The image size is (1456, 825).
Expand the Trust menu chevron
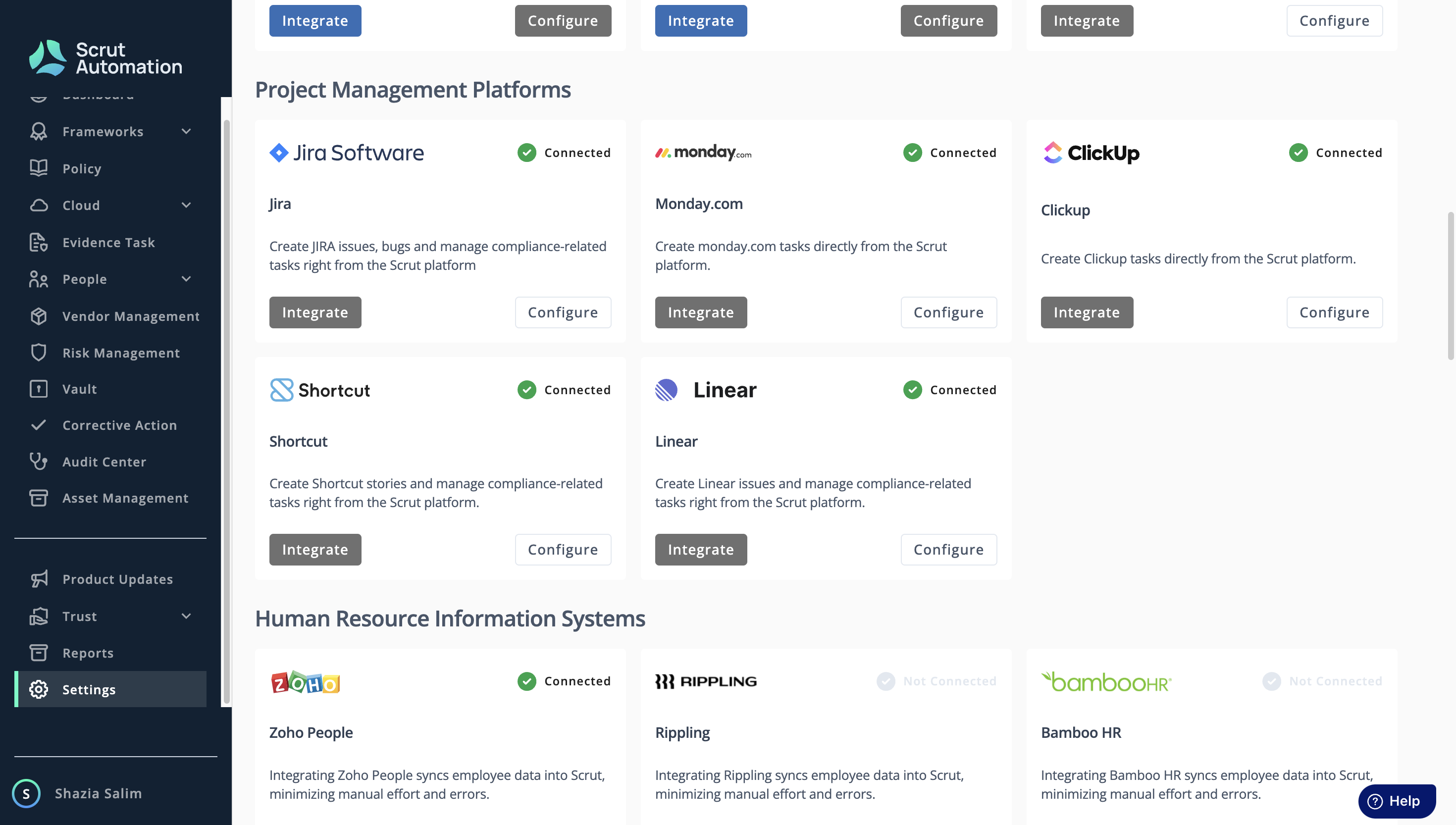tap(186, 616)
